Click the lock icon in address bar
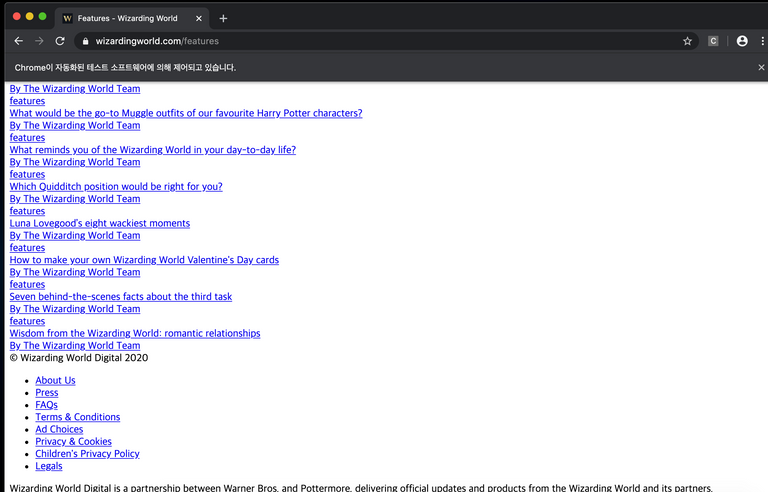This screenshot has width=768, height=492. point(85,41)
